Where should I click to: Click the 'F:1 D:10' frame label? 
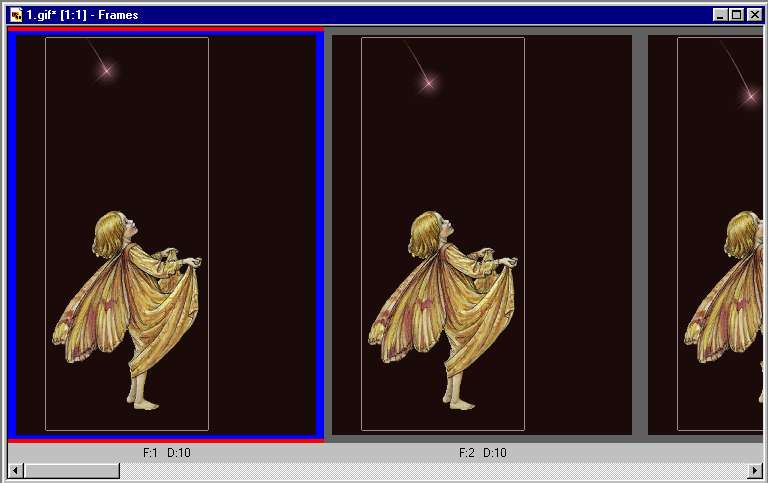click(x=167, y=453)
